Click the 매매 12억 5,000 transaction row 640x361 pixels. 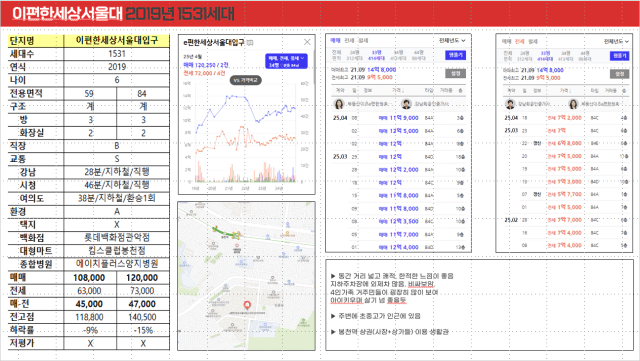tap(398, 131)
